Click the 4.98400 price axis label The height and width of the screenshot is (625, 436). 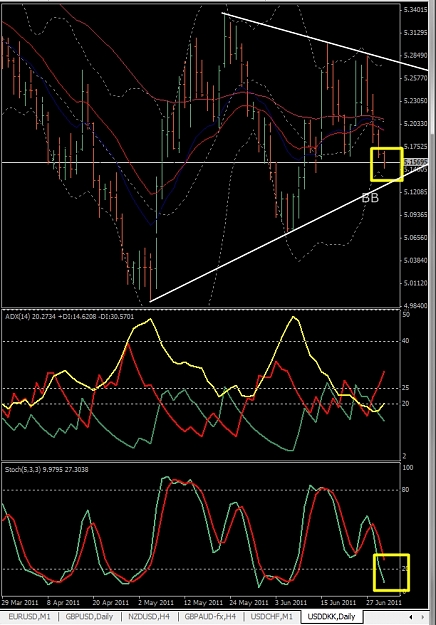pos(415,306)
